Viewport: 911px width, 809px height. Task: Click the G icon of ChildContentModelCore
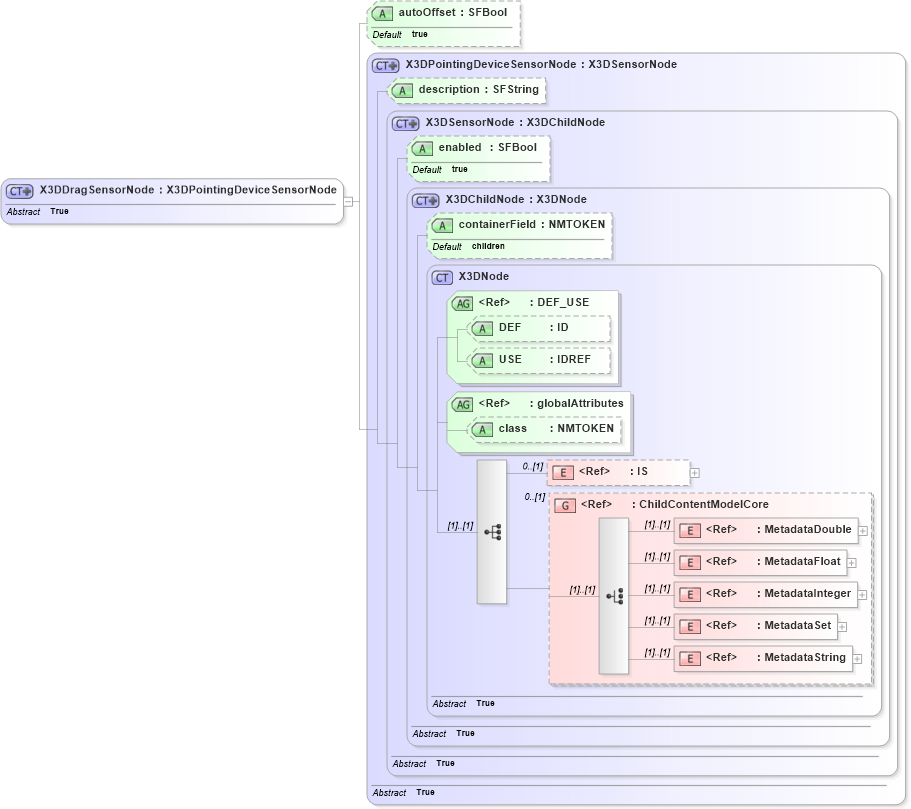pyautogui.click(x=565, y=505)
